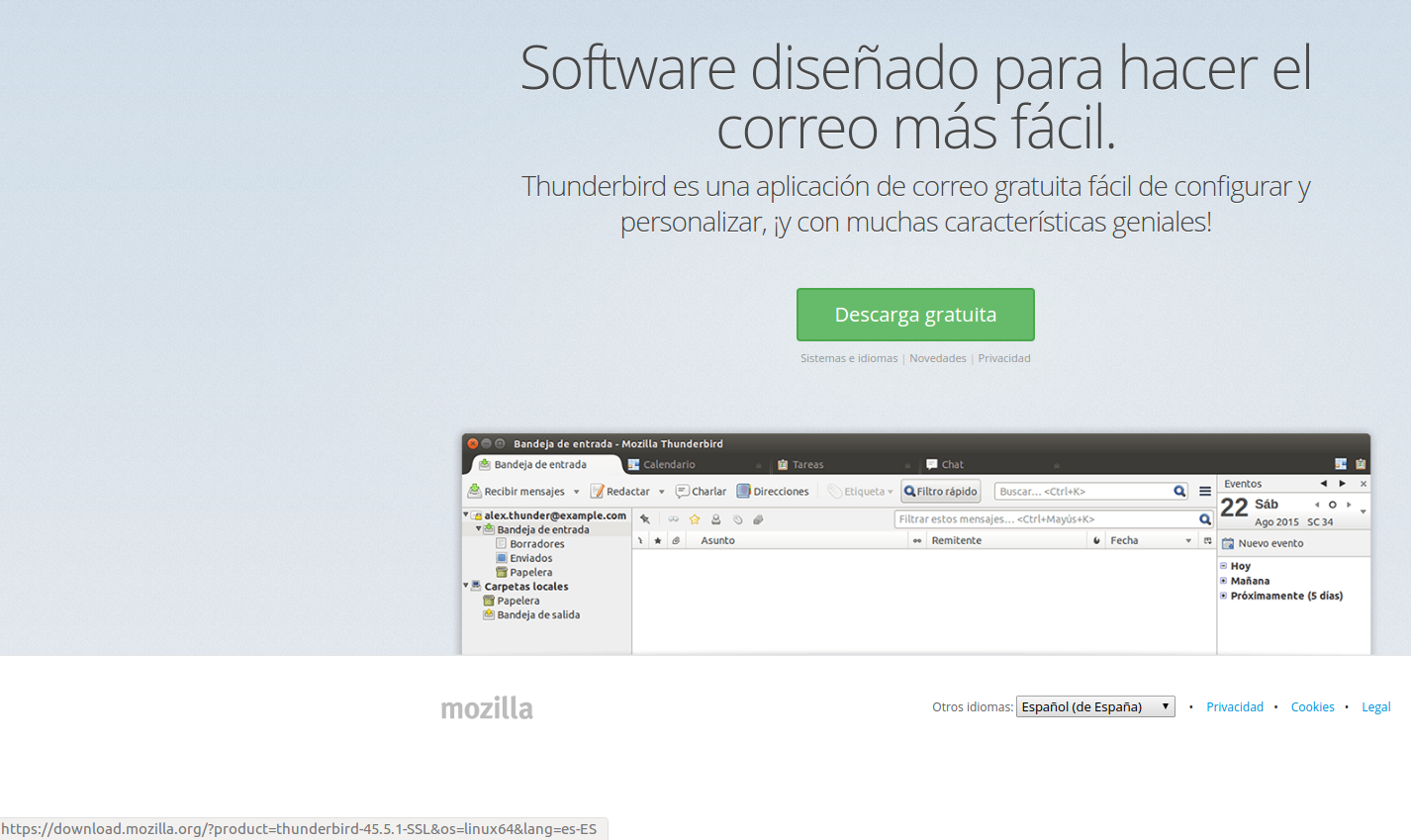This screenshot has height=840, width=1411.
Task: Collapse the alex.thunder@example.com account tree
Action: [466, 514]
